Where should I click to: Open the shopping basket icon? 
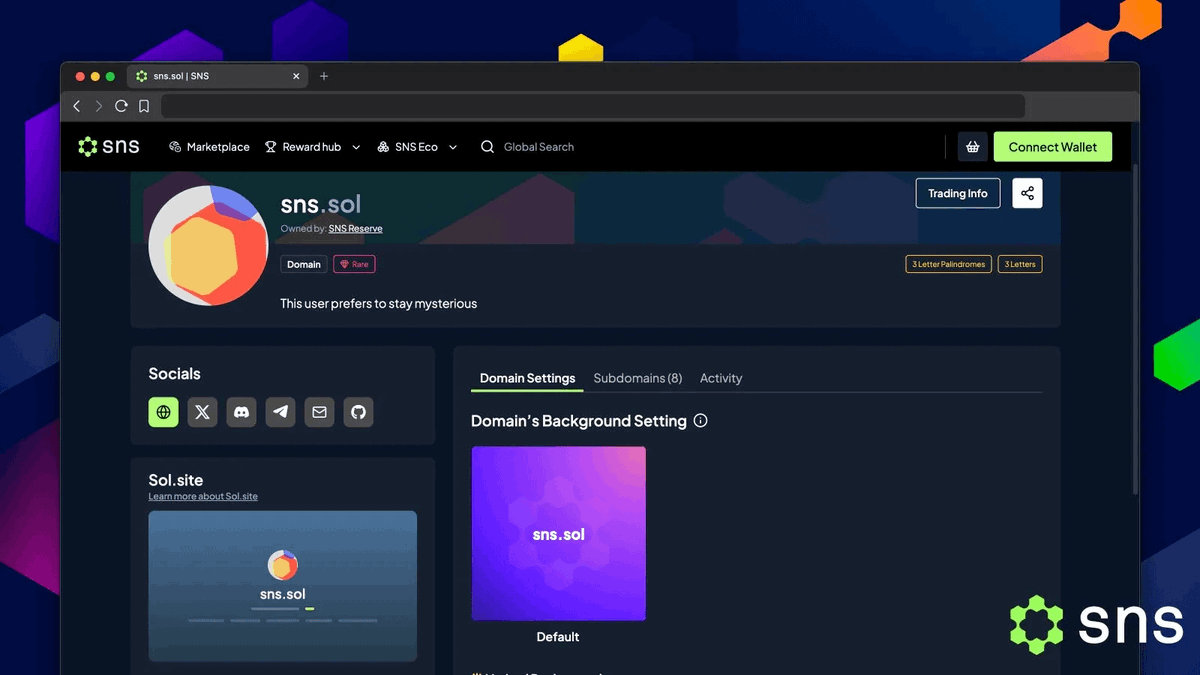972,147
